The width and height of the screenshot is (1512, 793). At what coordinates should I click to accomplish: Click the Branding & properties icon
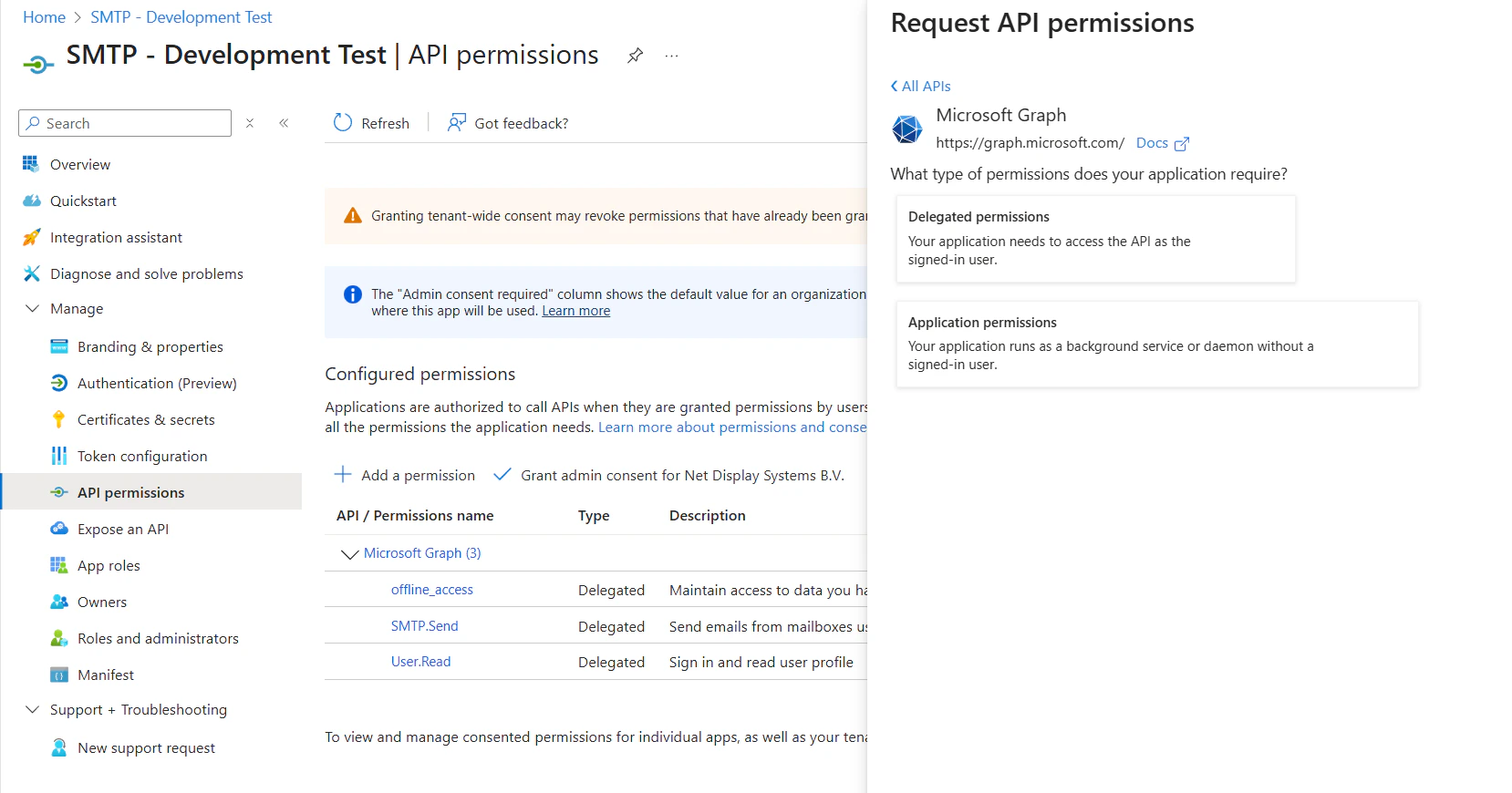tap(59, 346)
